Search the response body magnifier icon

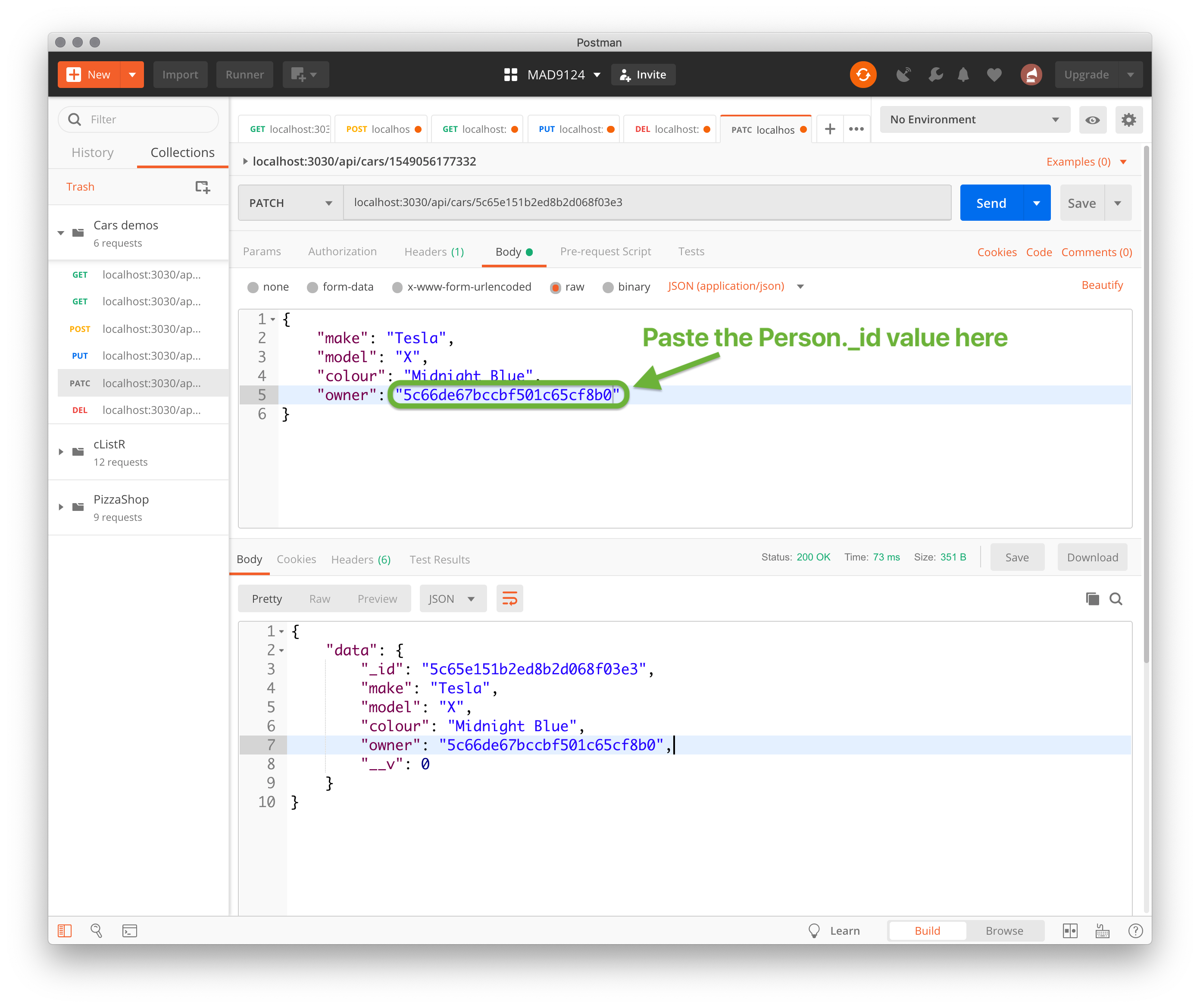point(1116,599)
